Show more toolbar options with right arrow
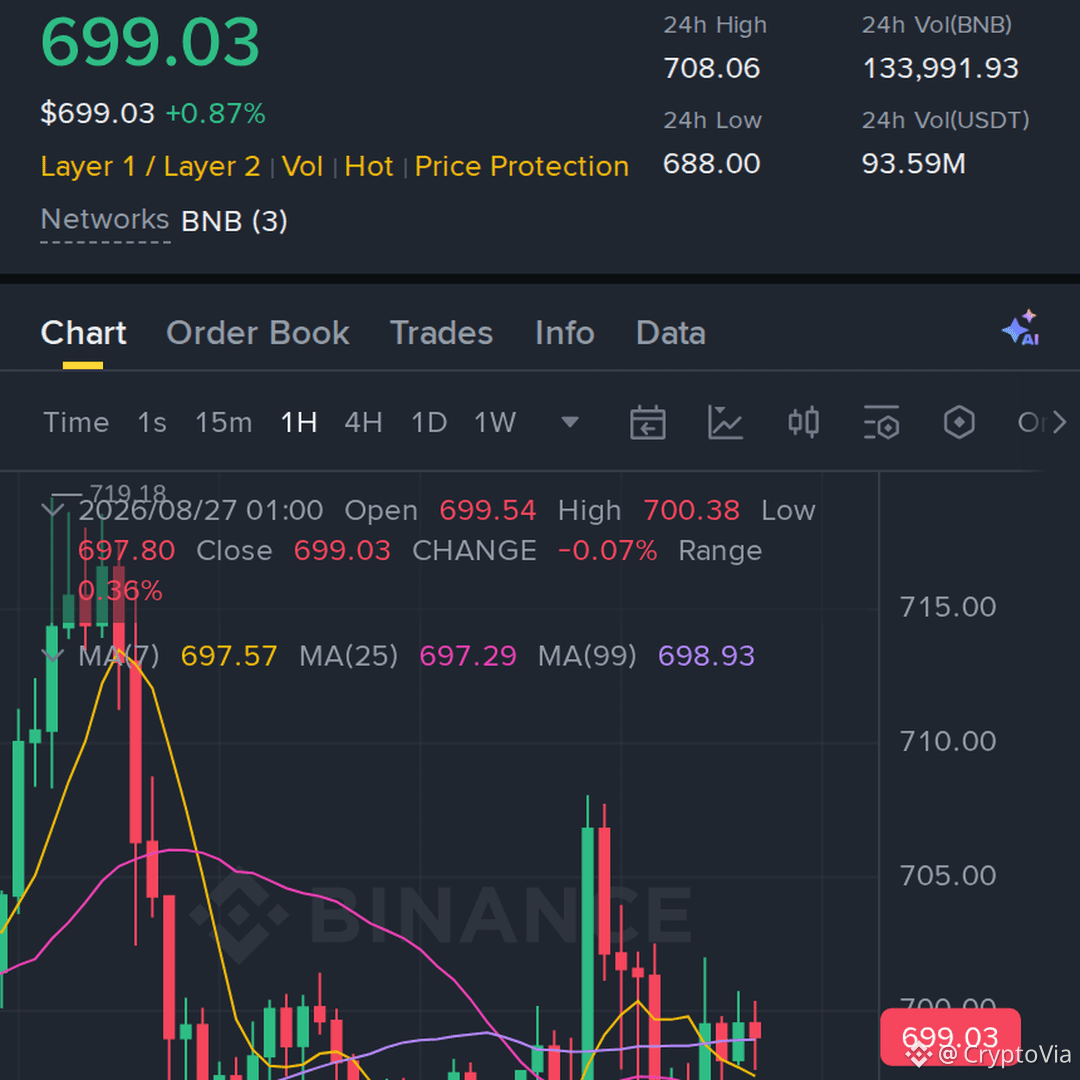 click(1059, 422)
